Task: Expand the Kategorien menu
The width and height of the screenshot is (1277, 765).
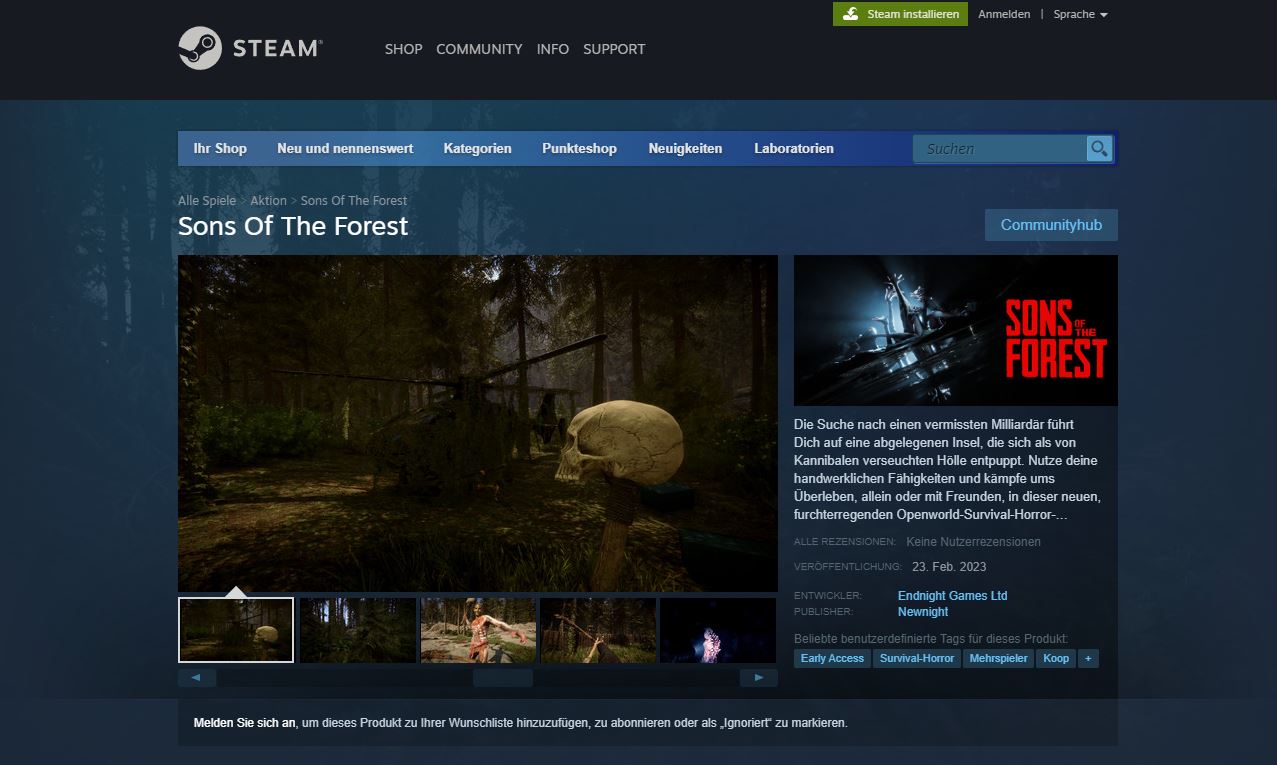Action: [477, 148]
